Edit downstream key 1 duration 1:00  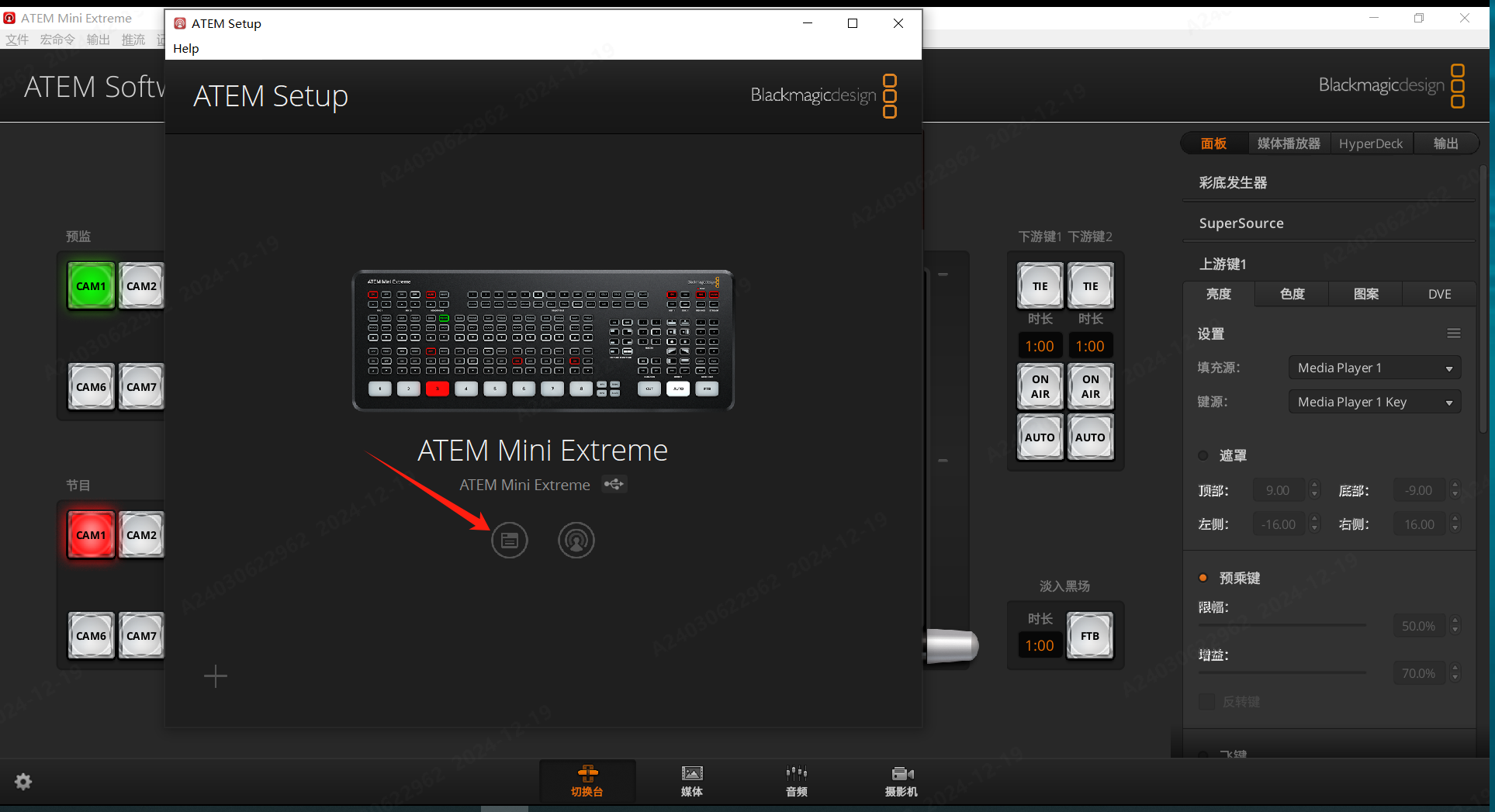click(1040, 346)
